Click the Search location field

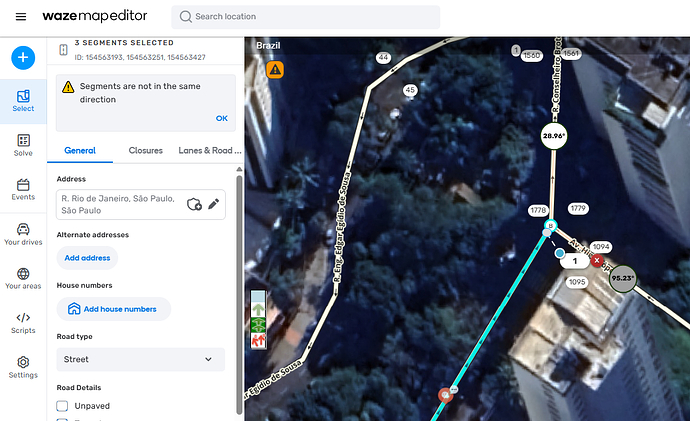click(305, 17)
